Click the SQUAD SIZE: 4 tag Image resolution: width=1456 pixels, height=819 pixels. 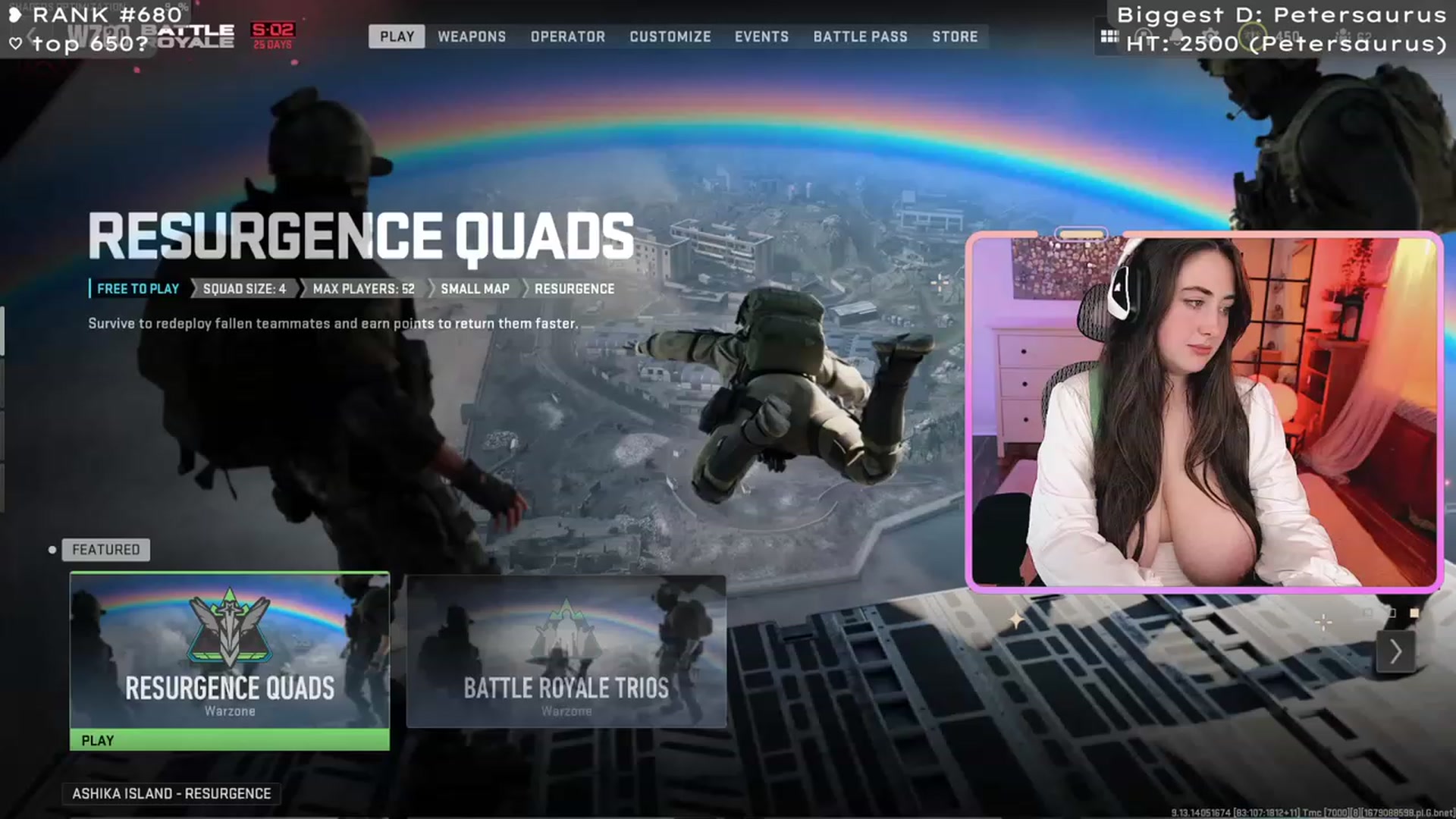pyautogui.click(x=244, y=289)
